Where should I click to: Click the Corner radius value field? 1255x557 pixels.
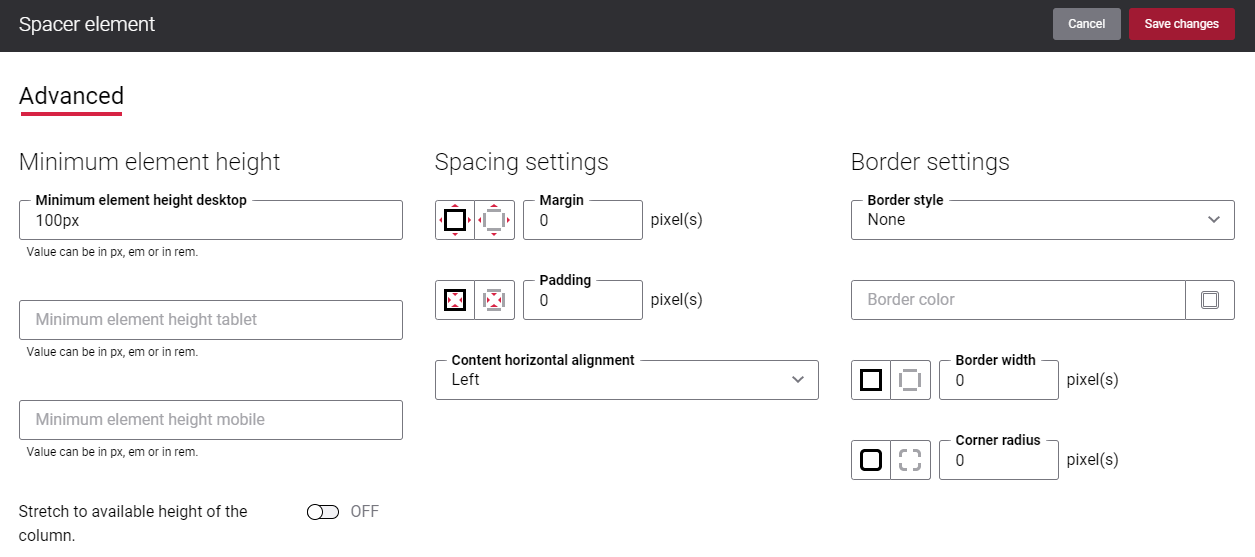pyautogui.click(x=999, y=460)
